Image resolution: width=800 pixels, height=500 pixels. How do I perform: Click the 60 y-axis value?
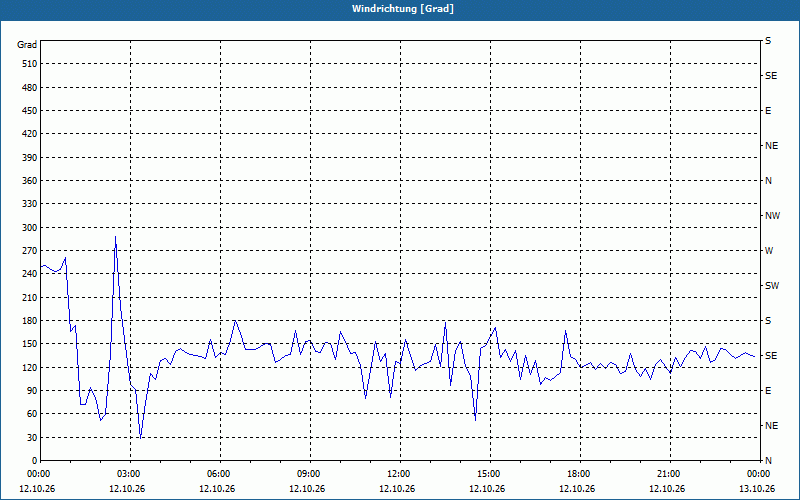(32, 413)
